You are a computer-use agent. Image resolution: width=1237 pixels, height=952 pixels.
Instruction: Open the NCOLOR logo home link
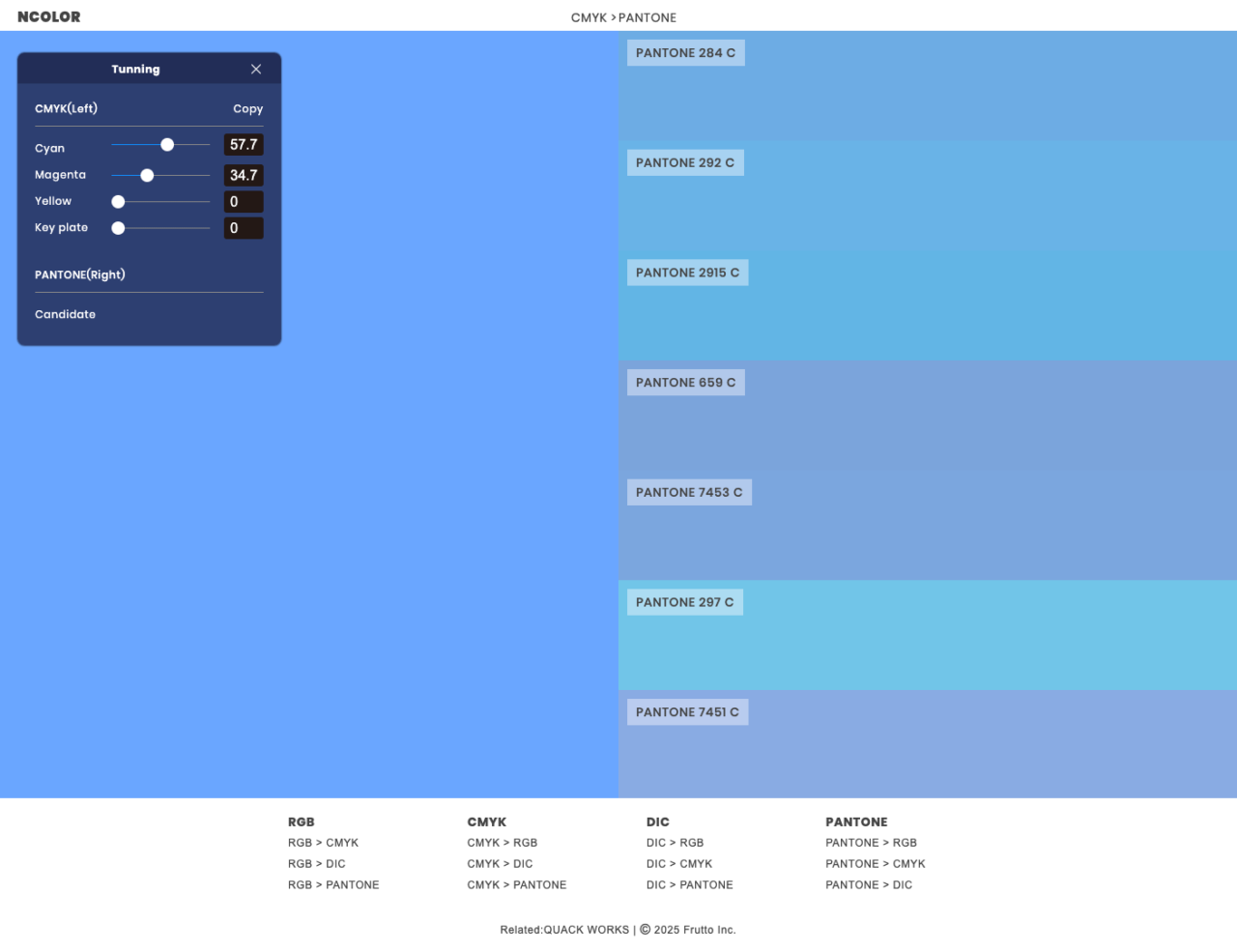49,16
